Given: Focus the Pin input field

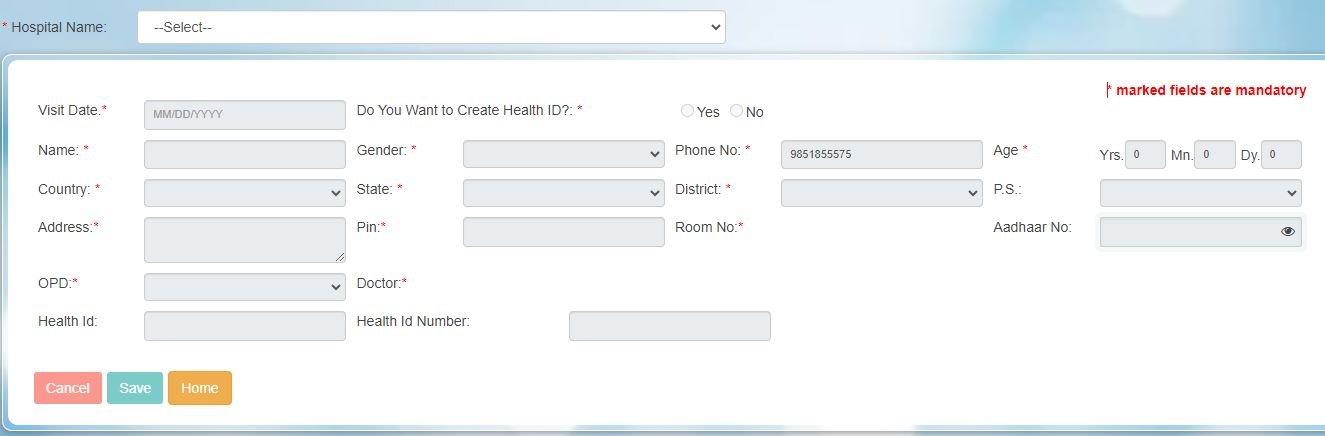Looking at the screenshot, I should [x=564, y=232].
